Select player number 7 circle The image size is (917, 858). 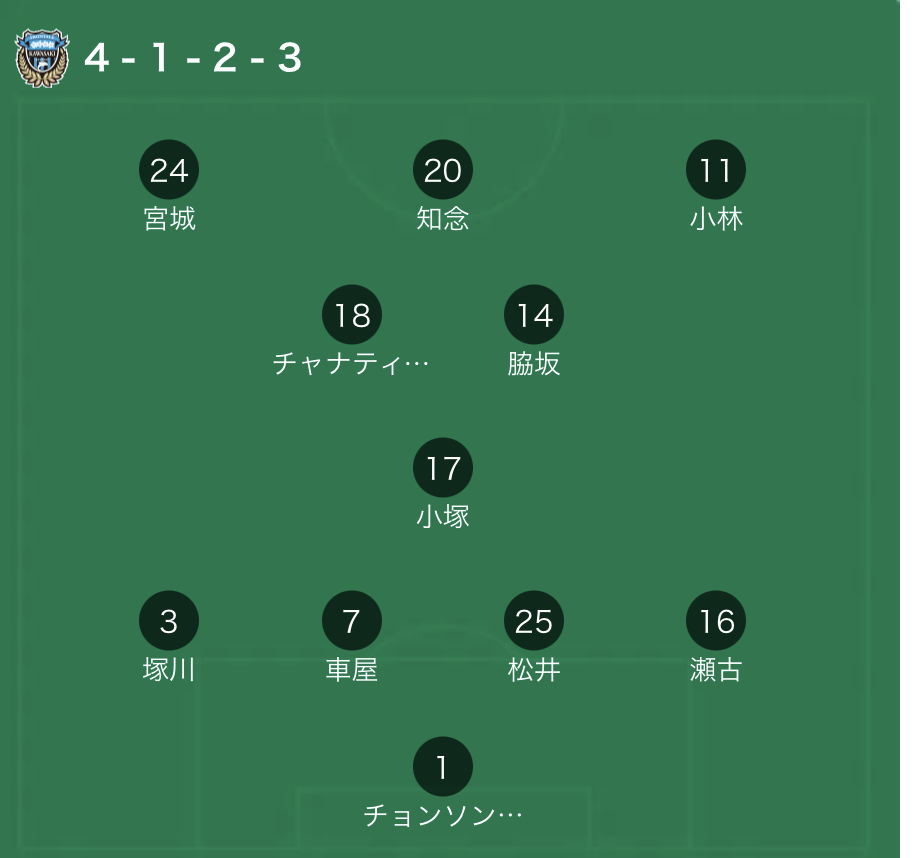click(352, 621)
